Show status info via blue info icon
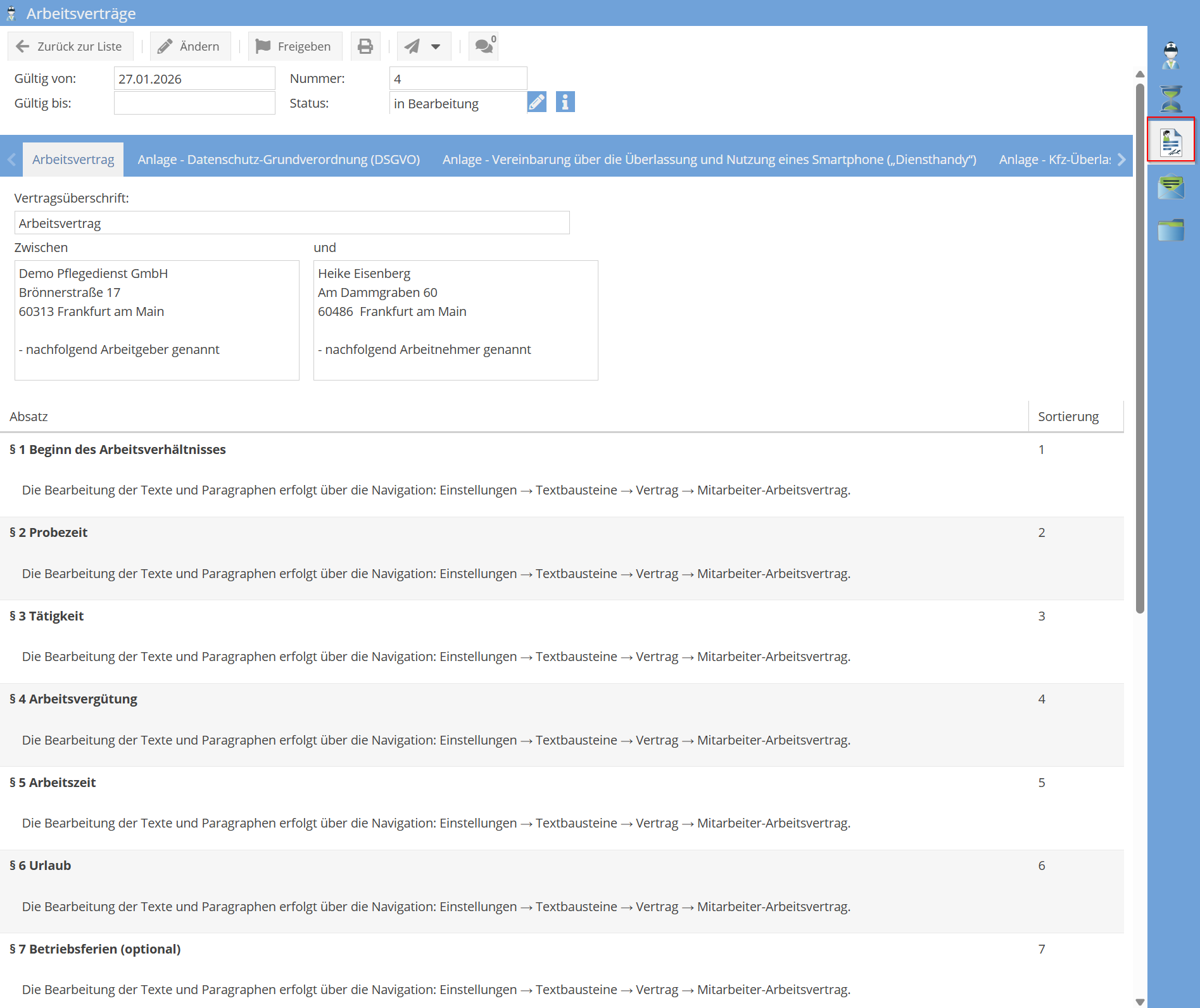Screen dimensions: 1200x1008 565,102
